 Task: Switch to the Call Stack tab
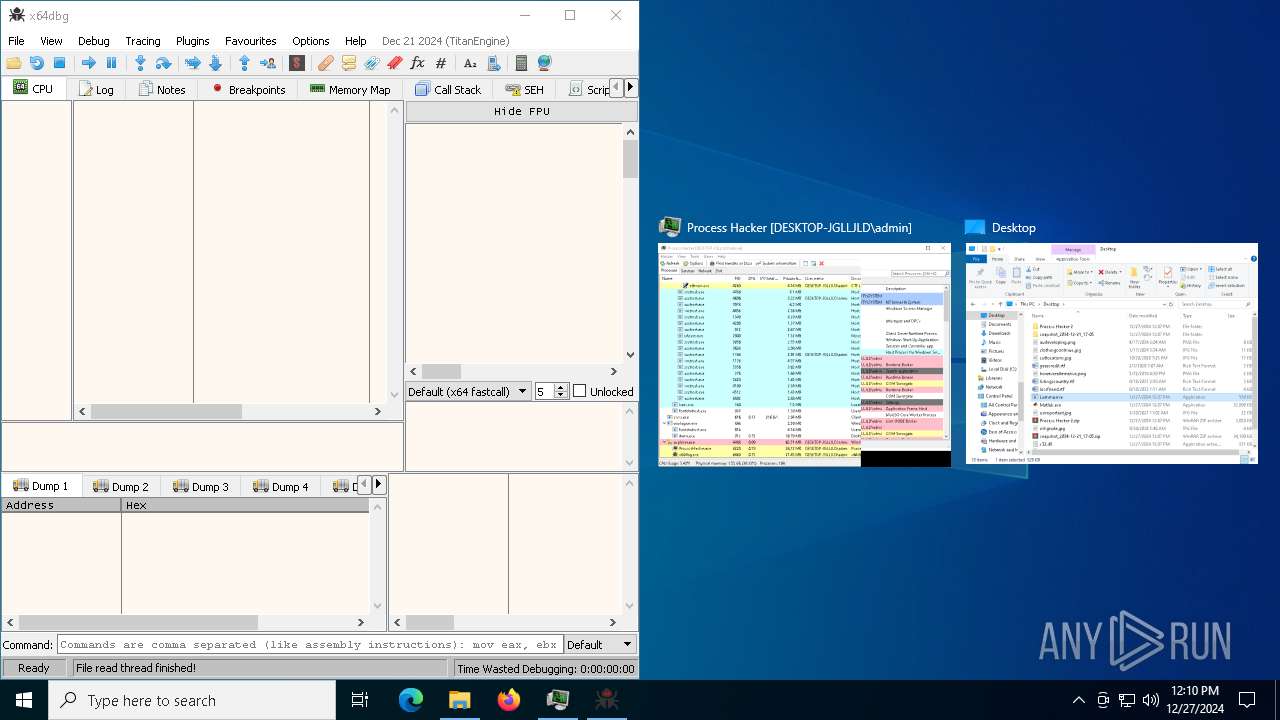448,89
